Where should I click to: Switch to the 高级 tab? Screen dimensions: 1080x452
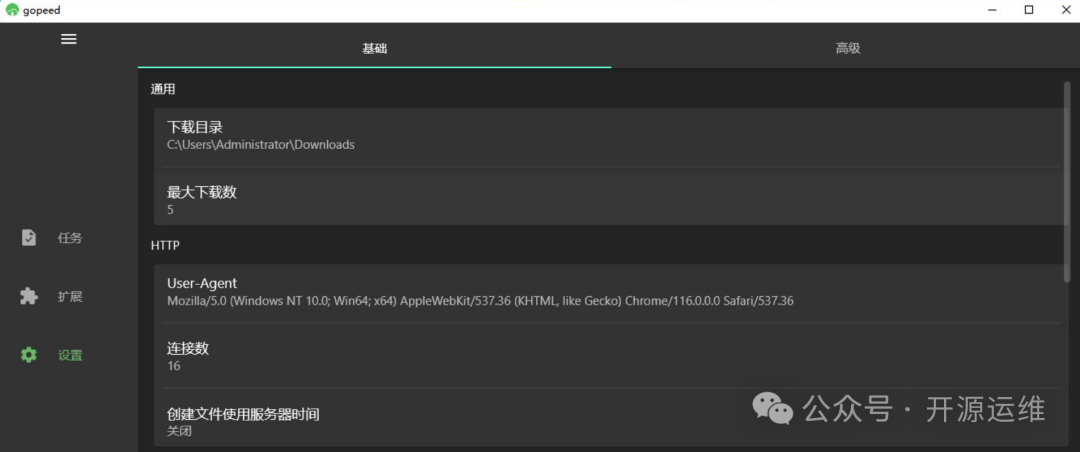point(847,48)
